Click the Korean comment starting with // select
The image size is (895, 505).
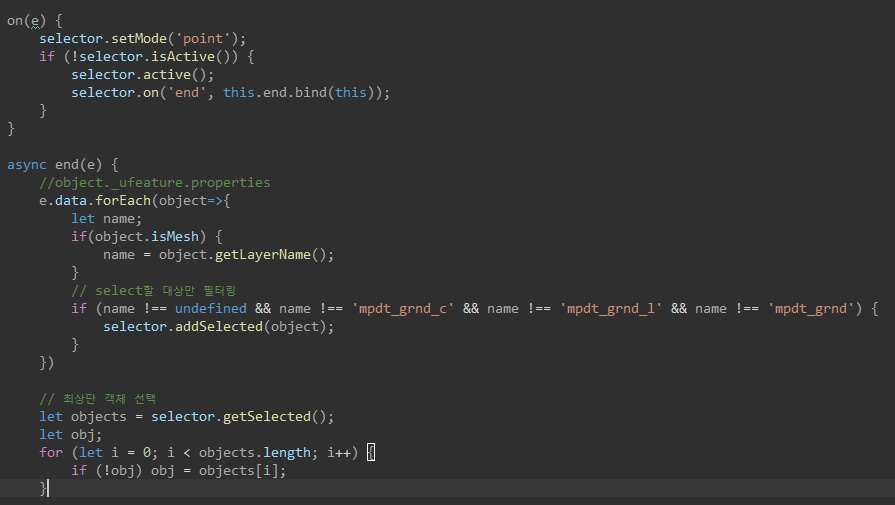coord(153,290)
